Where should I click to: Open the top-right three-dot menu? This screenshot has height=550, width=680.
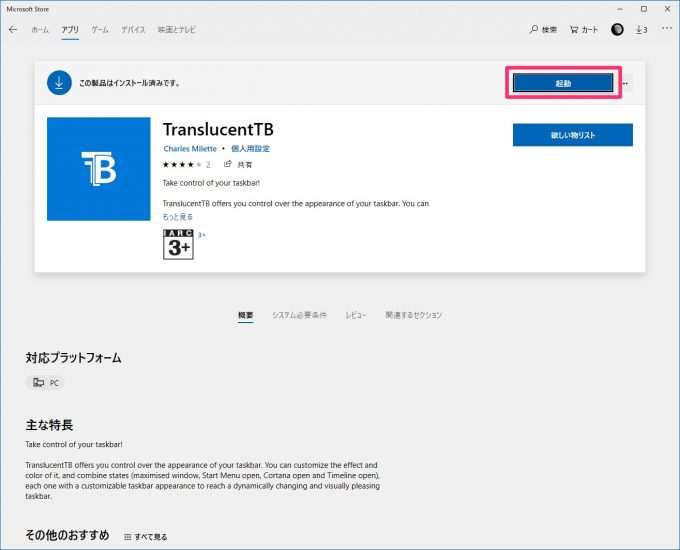[667, 29]
